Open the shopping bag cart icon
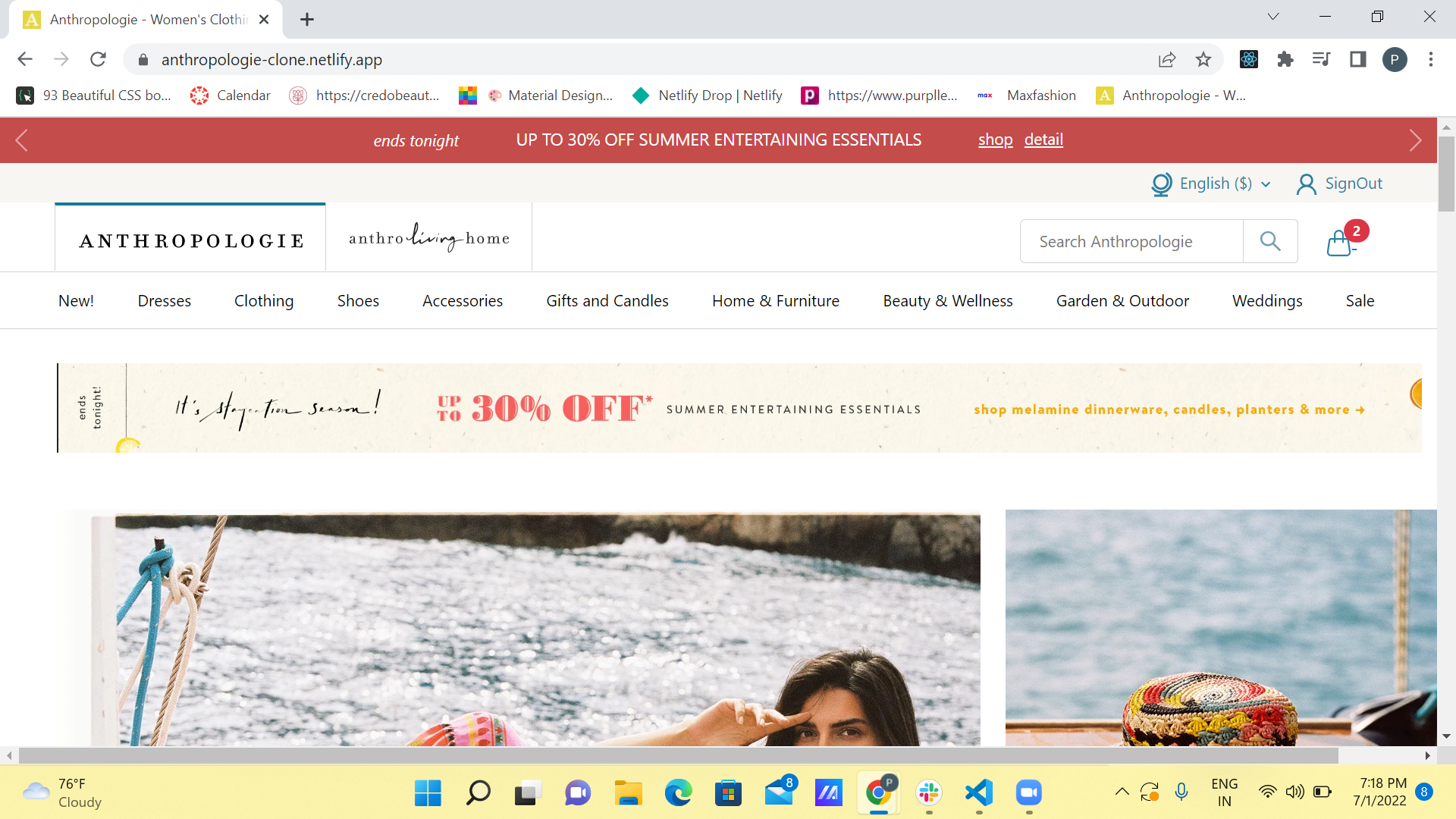 coord(1340,243)
